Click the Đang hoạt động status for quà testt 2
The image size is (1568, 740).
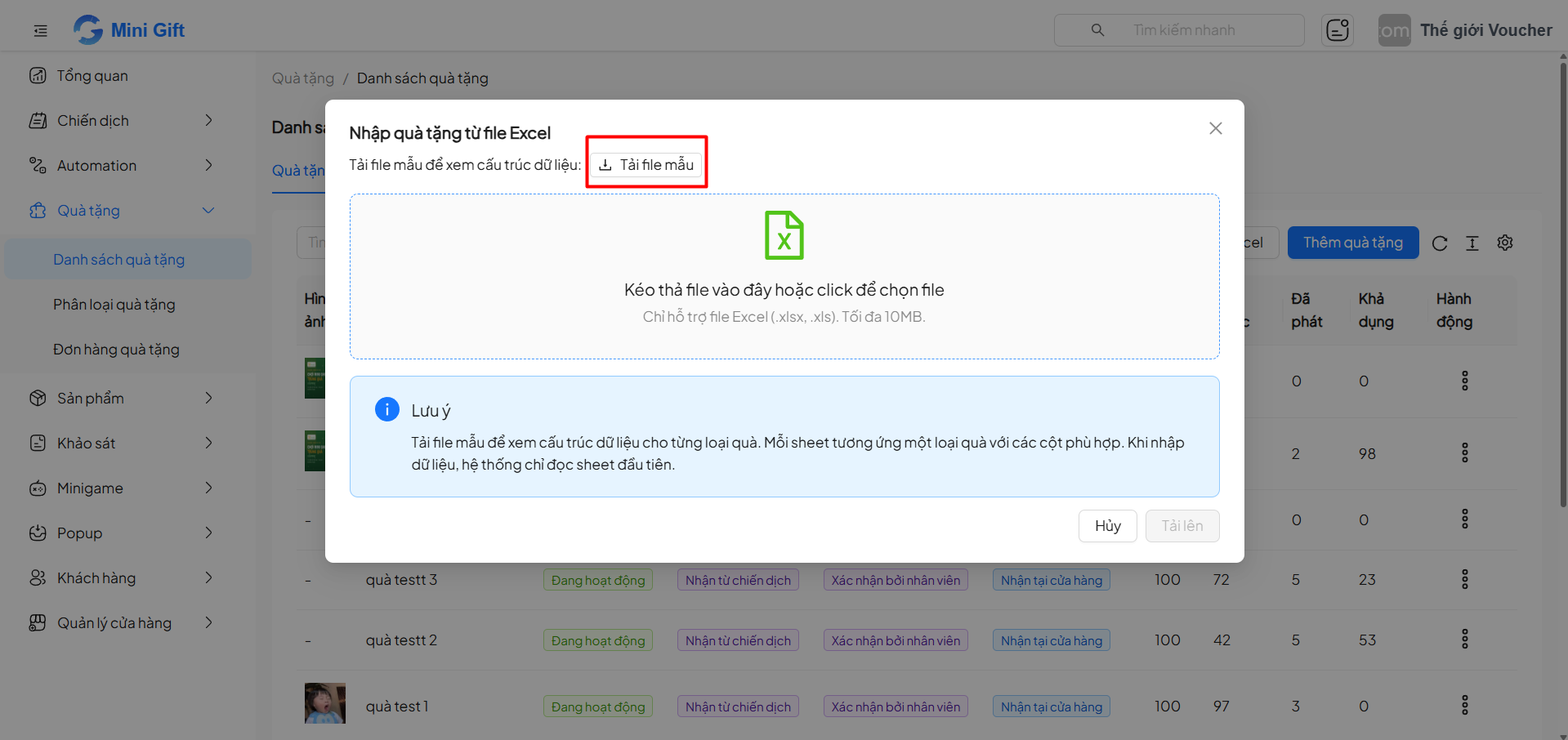598,640
